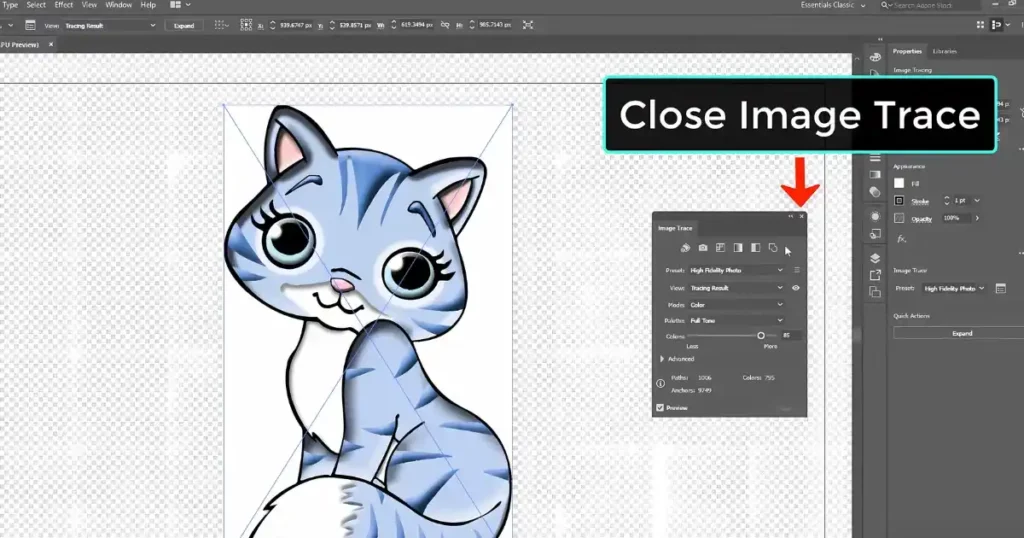Open the manage presets menu beside Preset
This screenshot has height=538, width=1024.
(797, 270)
